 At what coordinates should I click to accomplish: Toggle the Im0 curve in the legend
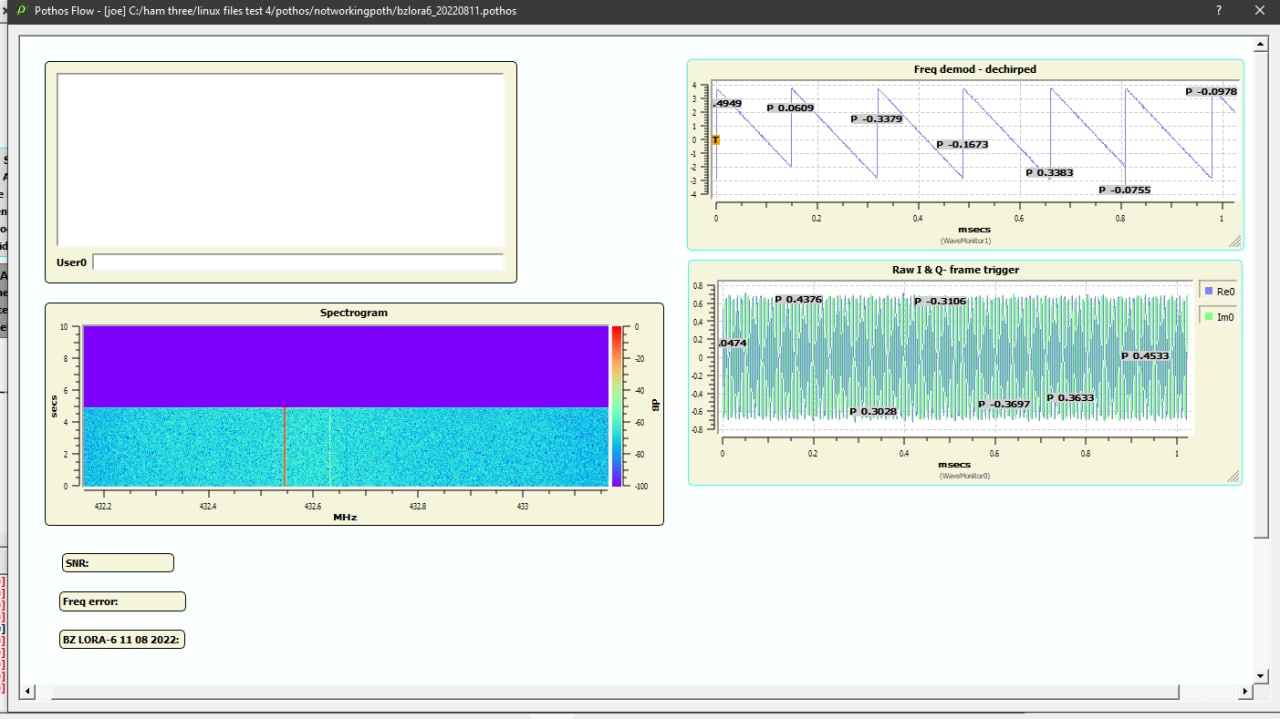1219,316
